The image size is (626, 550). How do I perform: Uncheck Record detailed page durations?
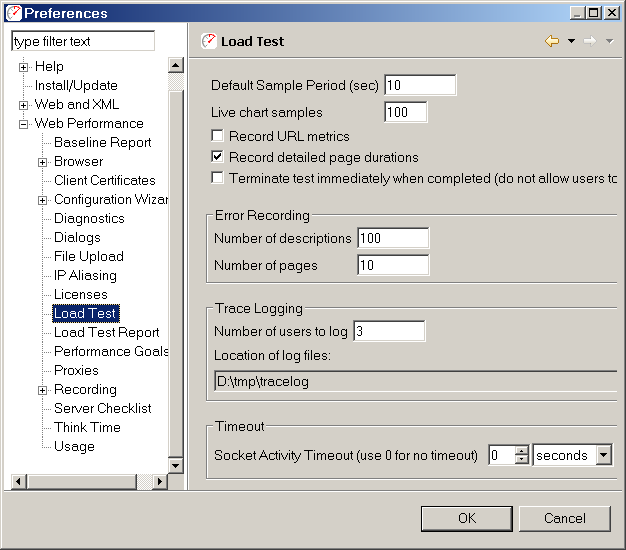coord(217,156)
